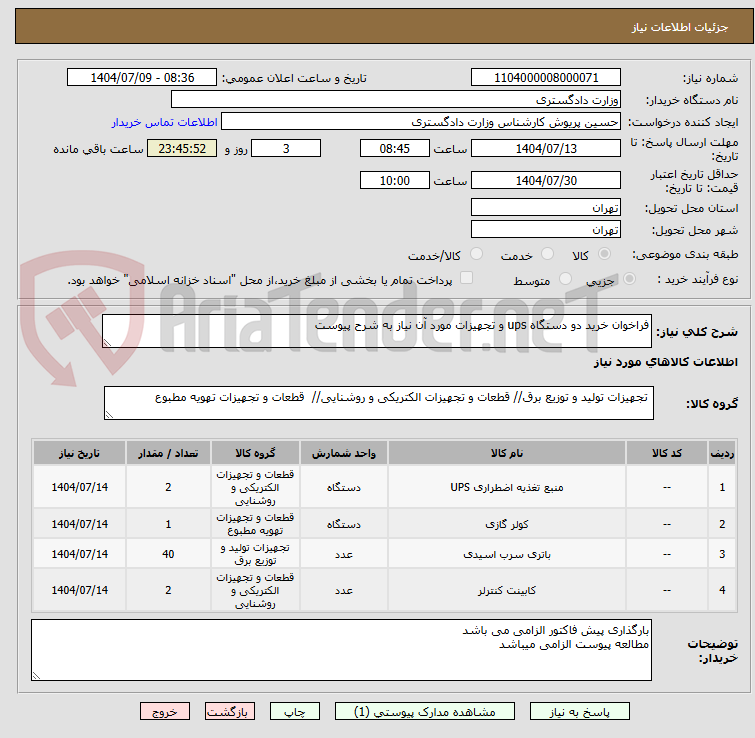Screen dimensions: 755x738
Task: Select the کالا radio button
Action: 604,254
